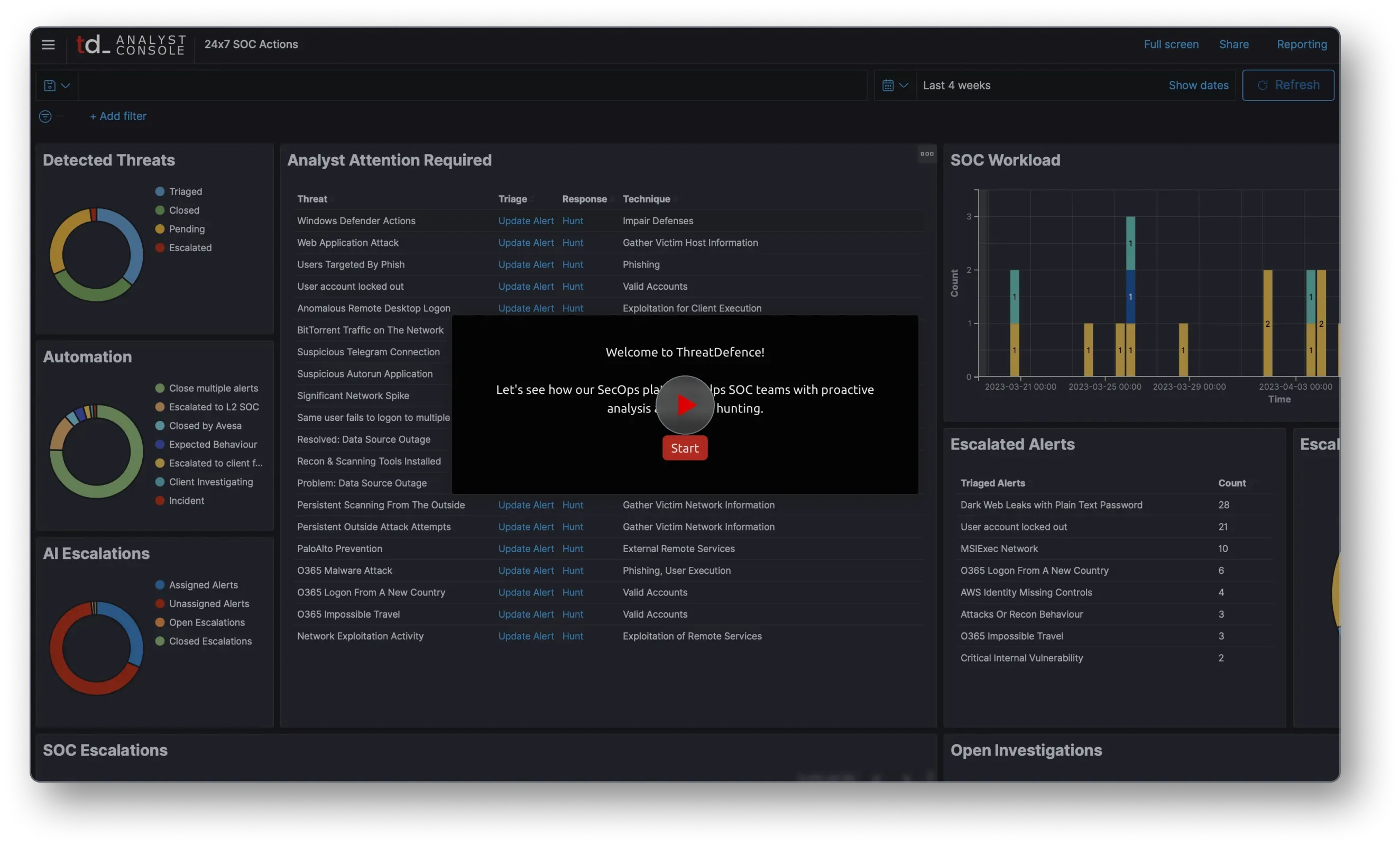The height and width of the screenshot is (845, 1400).
Task: Open the calendar date quick menu
Action: (x=895, y=85)
